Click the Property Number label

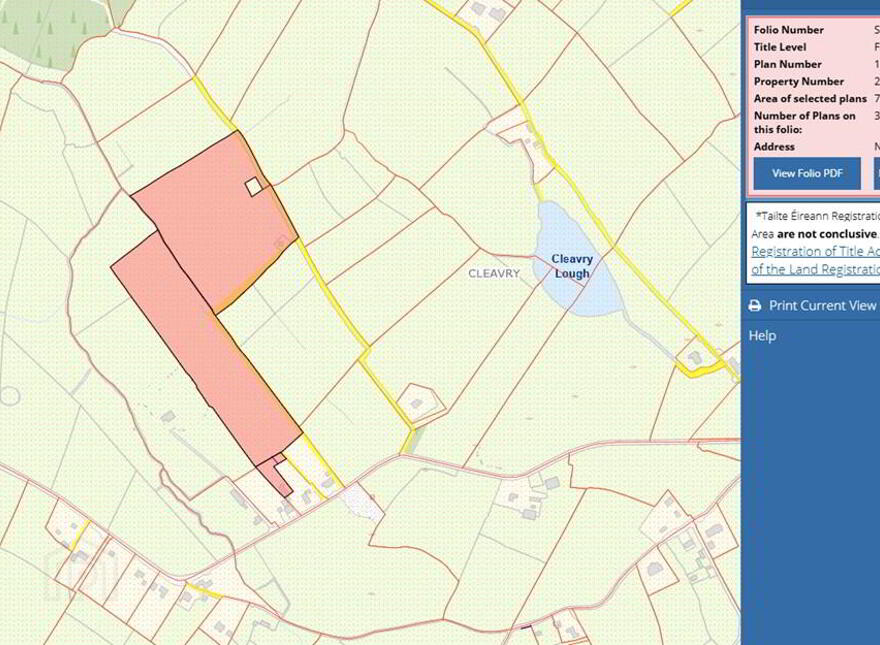coord(799,81)
